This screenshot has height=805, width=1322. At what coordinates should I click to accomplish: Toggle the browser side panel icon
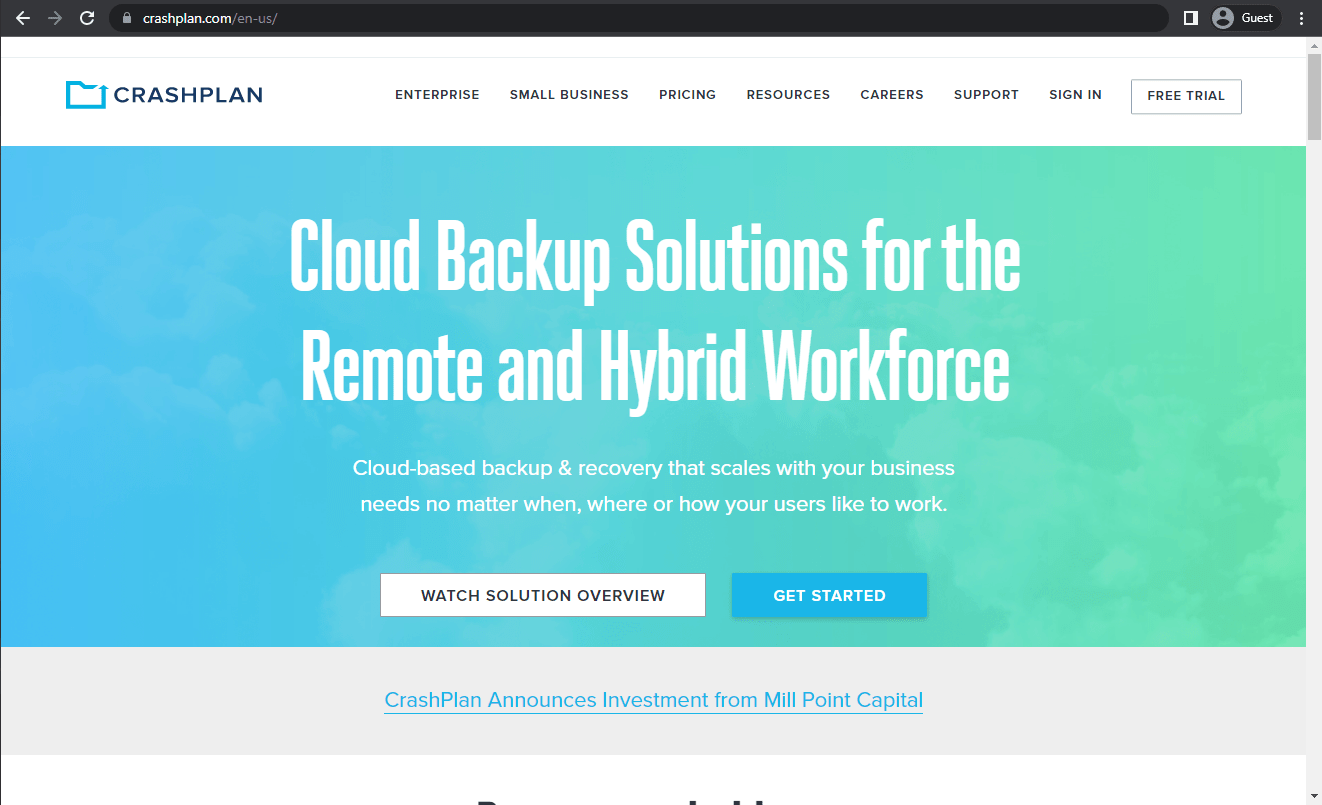(x=1190, y=18)
